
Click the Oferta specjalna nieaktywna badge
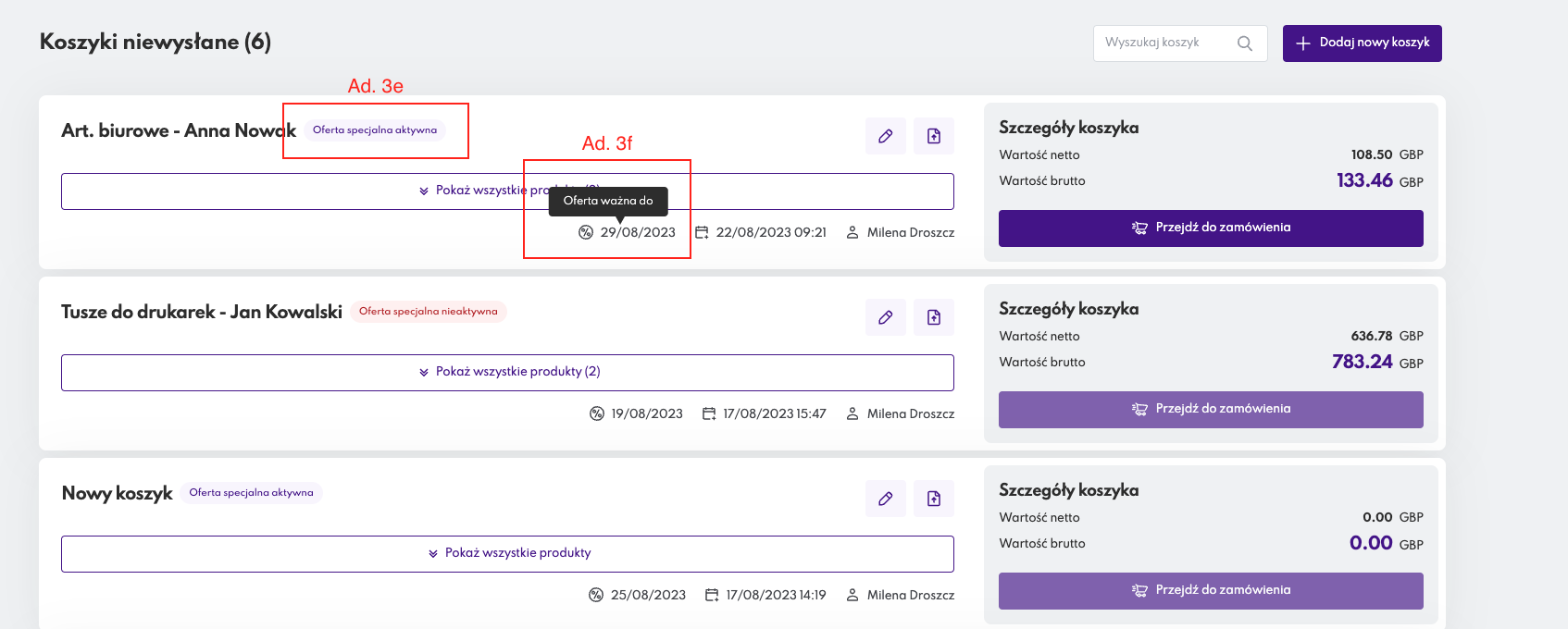(x=428, y=312)
